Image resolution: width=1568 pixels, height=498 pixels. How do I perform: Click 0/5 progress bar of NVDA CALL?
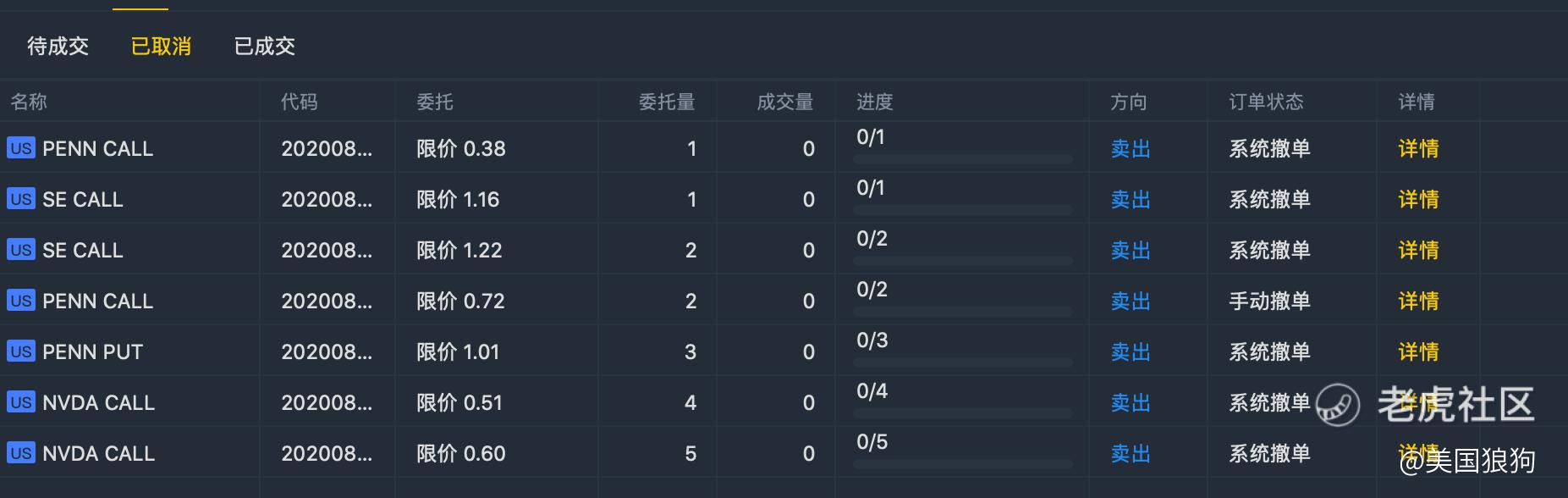pos(963,464)
